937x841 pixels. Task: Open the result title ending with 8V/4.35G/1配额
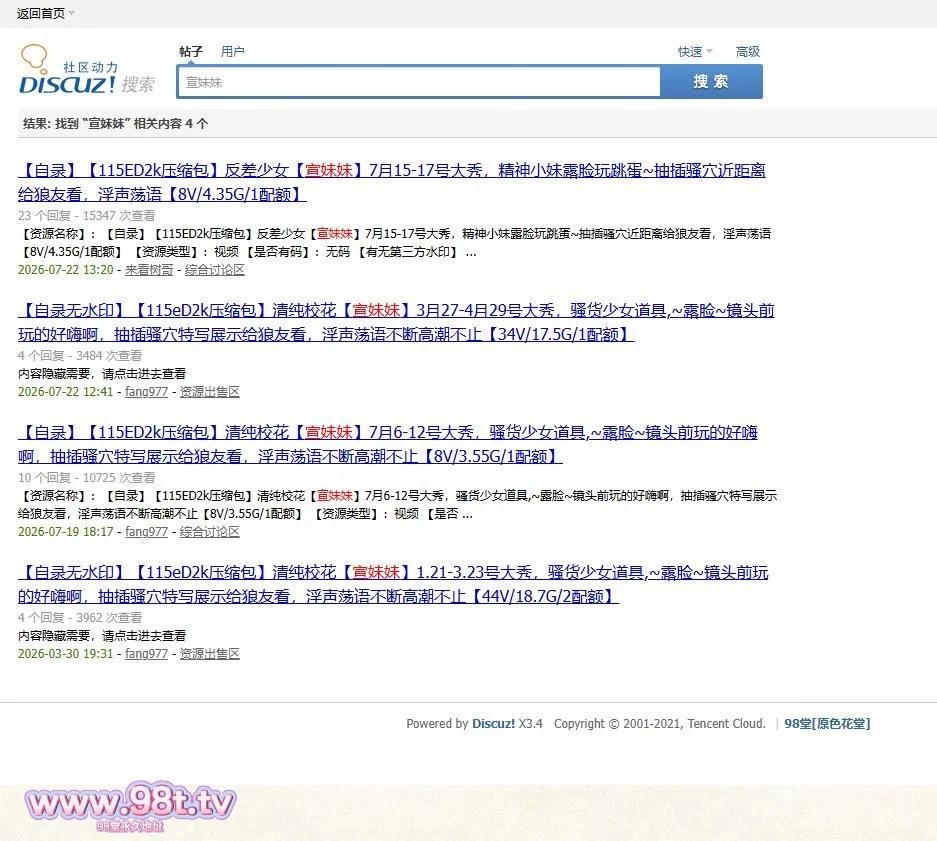(392, 182)
